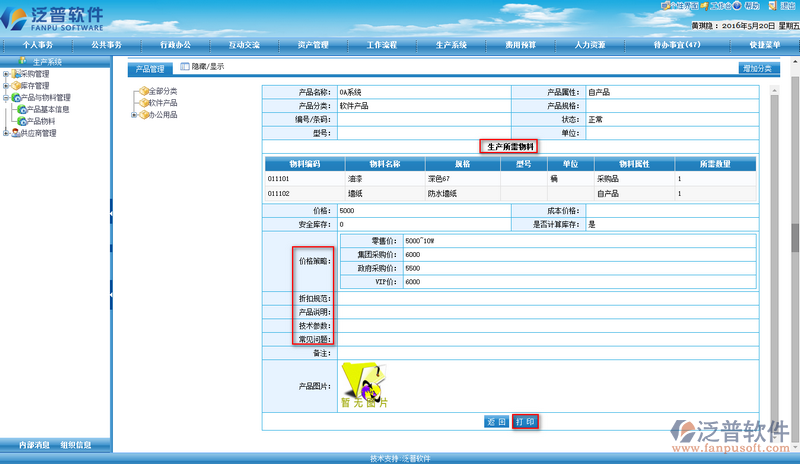Click the 隐藏/显示 panel icon
Image resolution: width=800 pixels, height=464 pixels.
point(184,67)
